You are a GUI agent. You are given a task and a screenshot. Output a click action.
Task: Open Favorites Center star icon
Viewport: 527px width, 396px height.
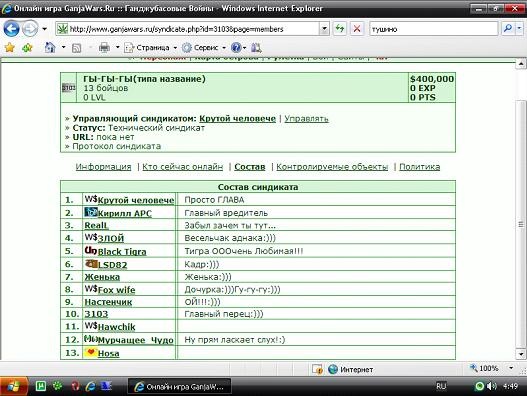click(x=10, y=48)
